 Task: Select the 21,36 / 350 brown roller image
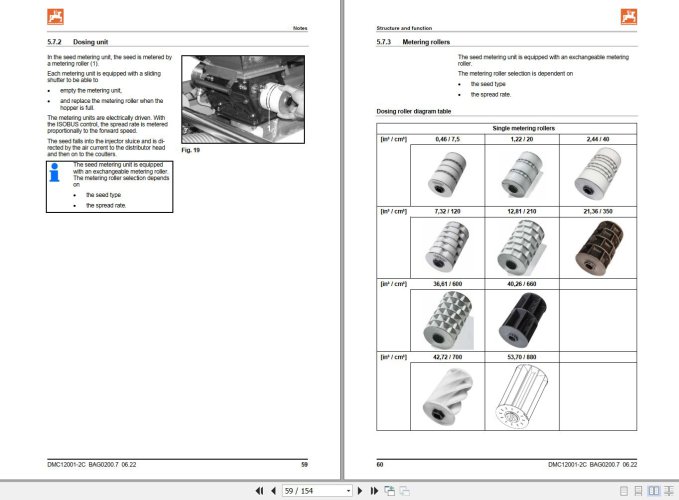pyautogui.click(x=598, y=248)
